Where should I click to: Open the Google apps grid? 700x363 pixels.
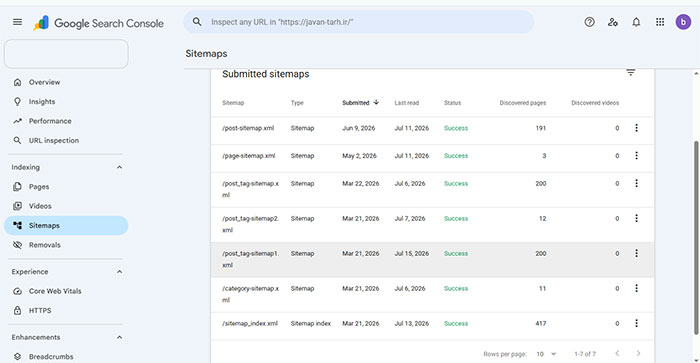(x=660, y=22)
